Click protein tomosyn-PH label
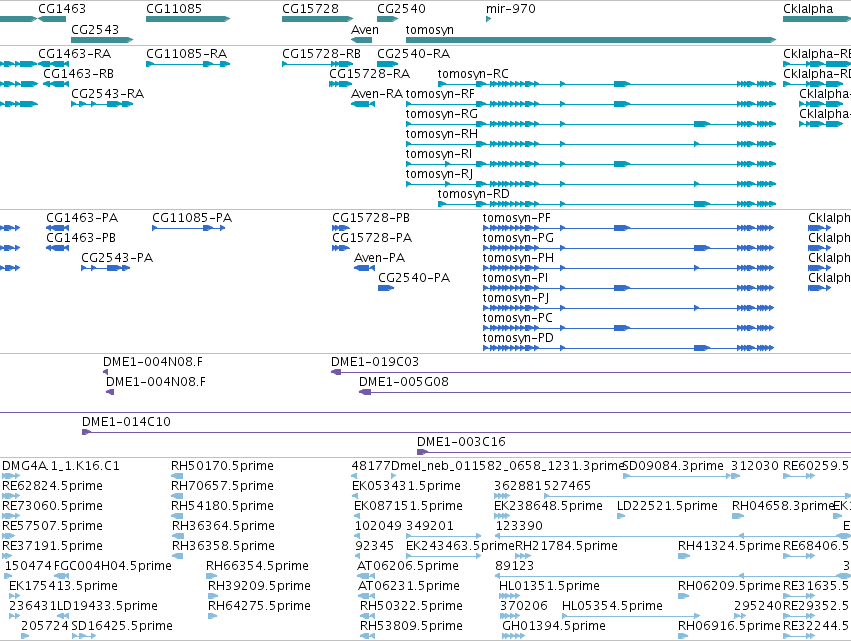This screenshot has width=851, height=641. click(x=518, y=258)
